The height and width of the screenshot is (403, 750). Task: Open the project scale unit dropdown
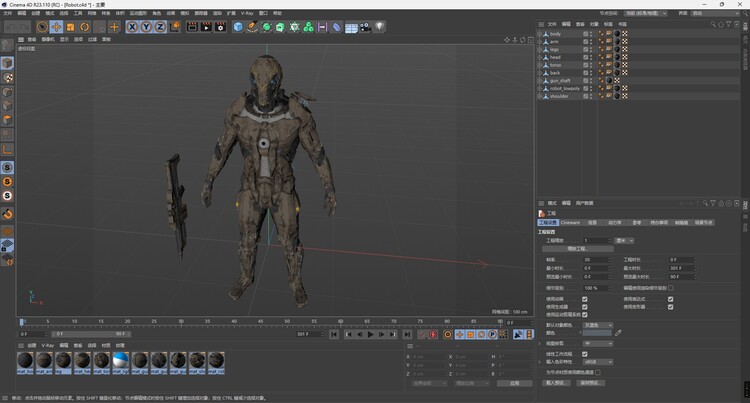click(624, 240)
